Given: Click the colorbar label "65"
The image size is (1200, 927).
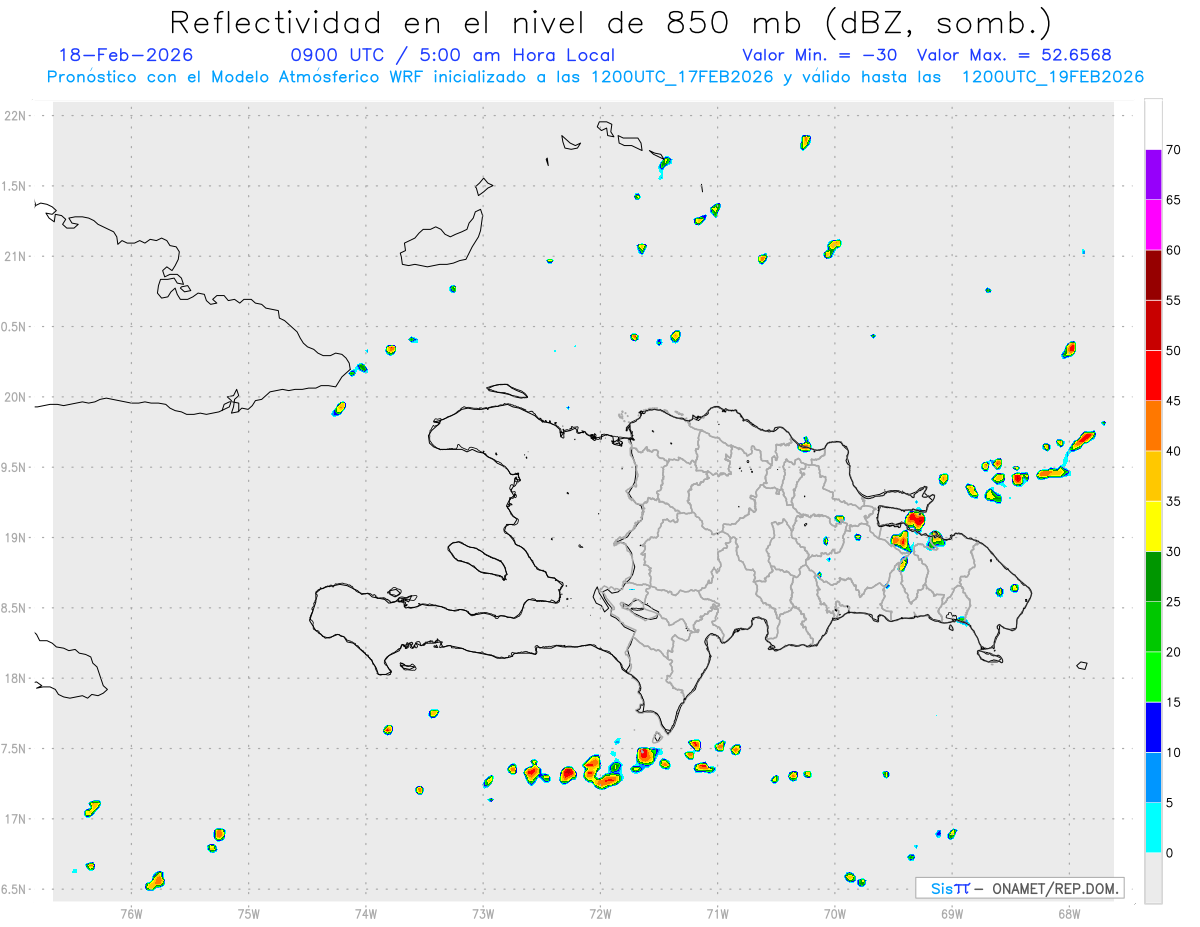Looking at the screenshot, I should tap(1174, 200).
